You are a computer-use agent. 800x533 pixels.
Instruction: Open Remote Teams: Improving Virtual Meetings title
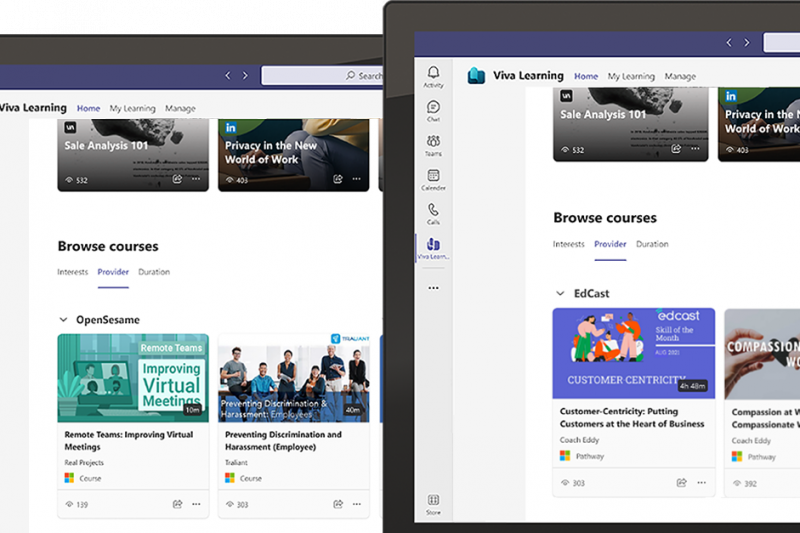coord(129,441)
